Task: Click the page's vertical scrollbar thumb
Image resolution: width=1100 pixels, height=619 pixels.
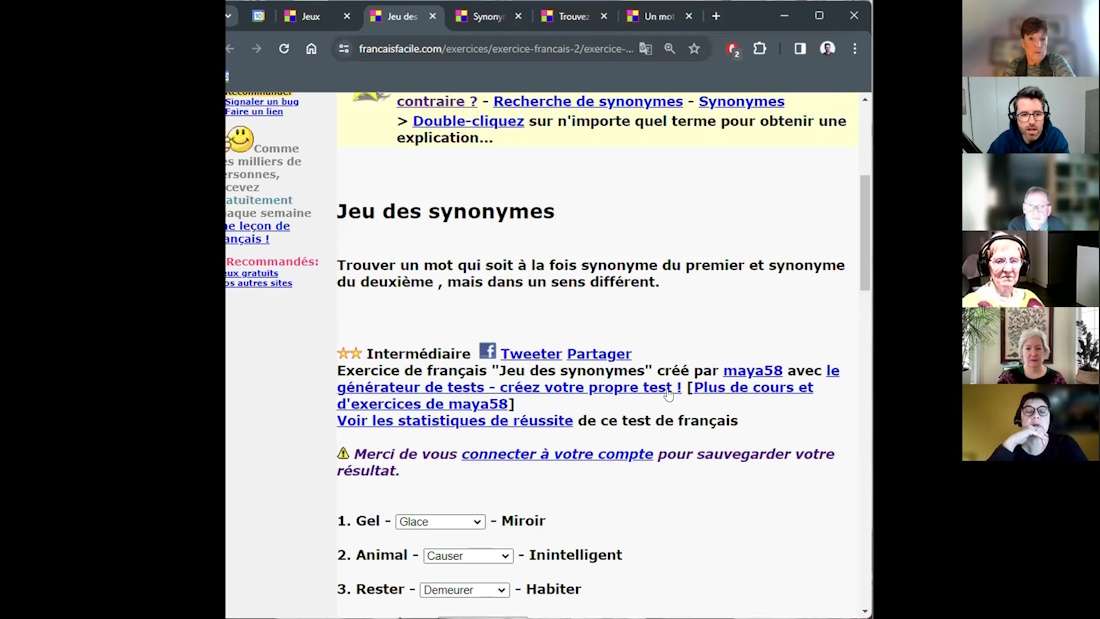Action: click(865, 232)
